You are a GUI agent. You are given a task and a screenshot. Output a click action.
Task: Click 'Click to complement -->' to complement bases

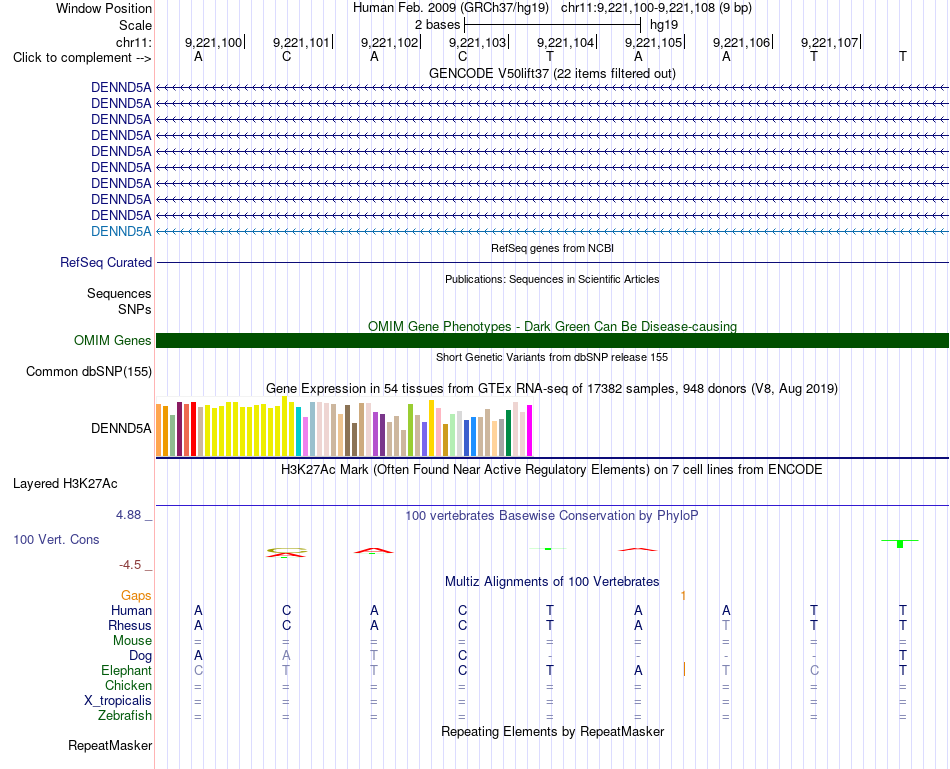(x=82, y=58)
